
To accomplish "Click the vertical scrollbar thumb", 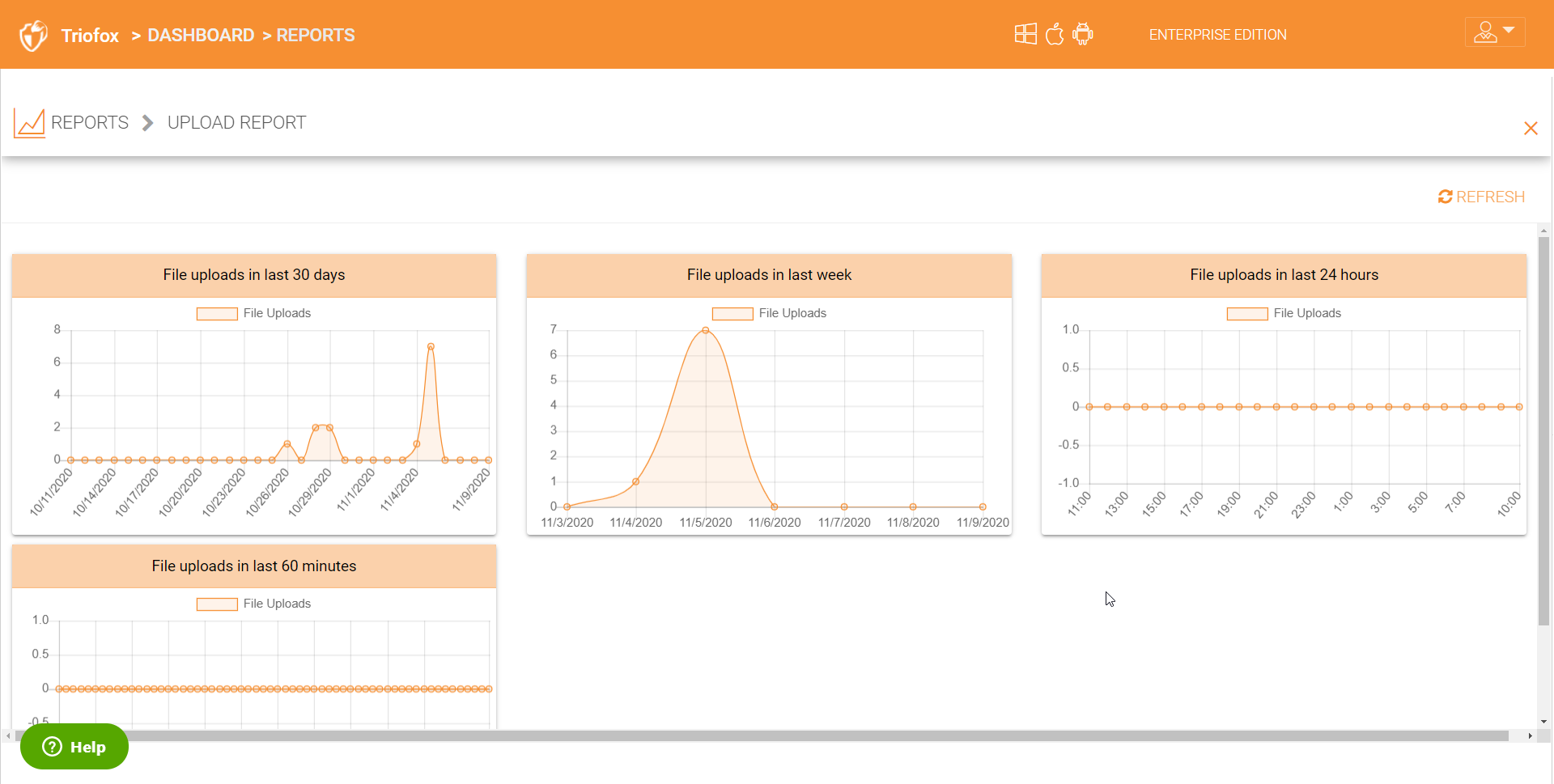I will click(1544, 431).
